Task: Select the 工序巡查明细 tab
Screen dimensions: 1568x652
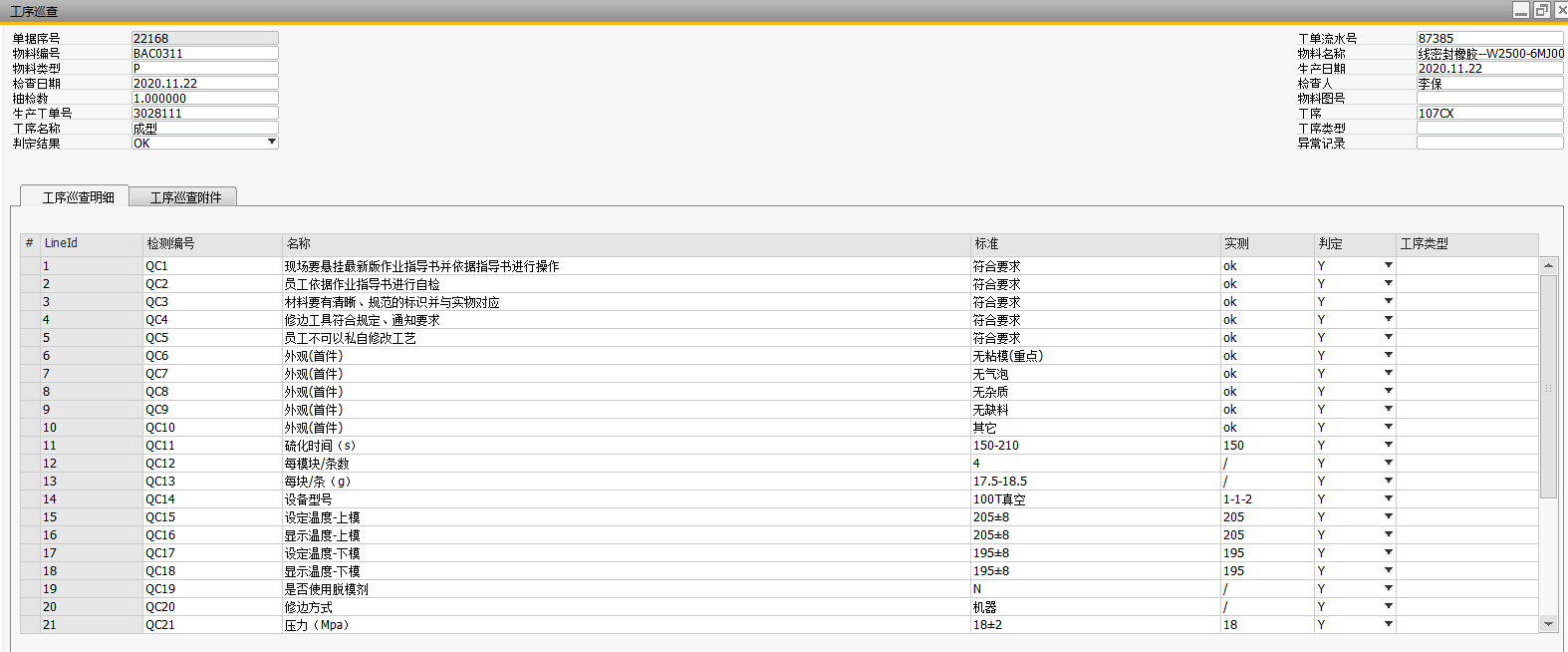Action: [x=78, y=197]
